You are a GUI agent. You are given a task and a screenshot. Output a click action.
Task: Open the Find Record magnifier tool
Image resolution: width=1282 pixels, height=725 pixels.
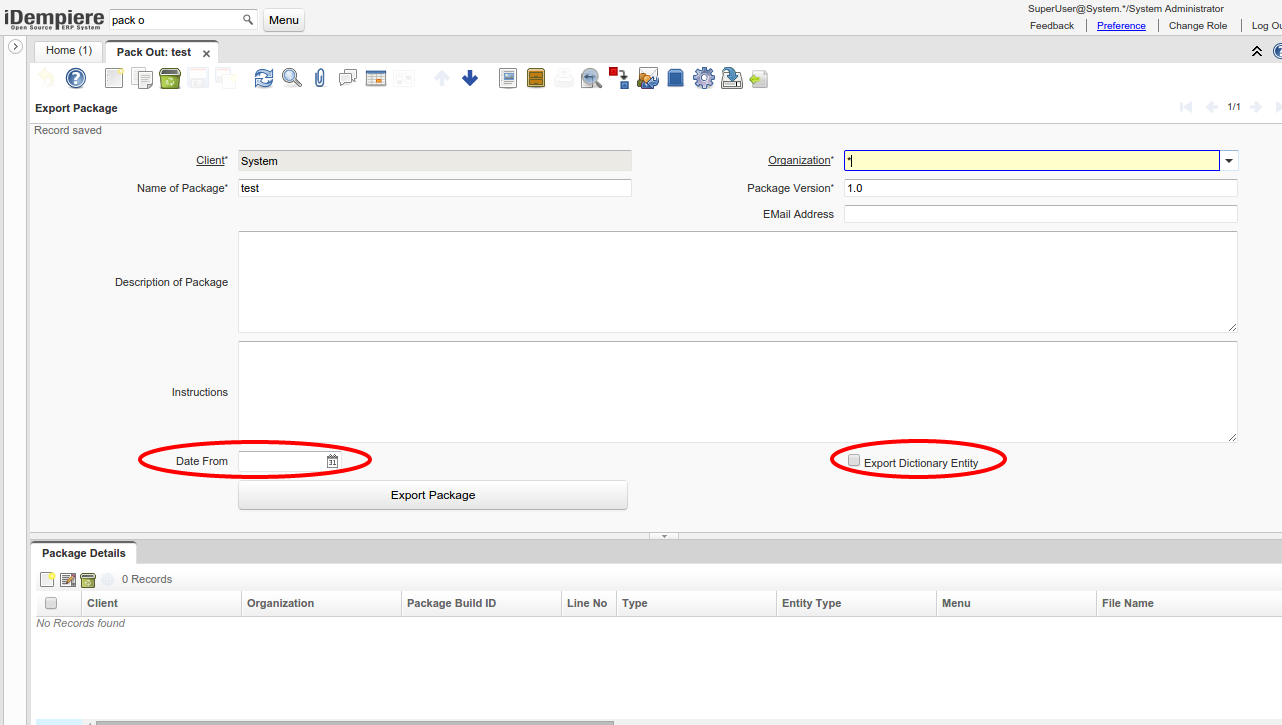[291, 78]
